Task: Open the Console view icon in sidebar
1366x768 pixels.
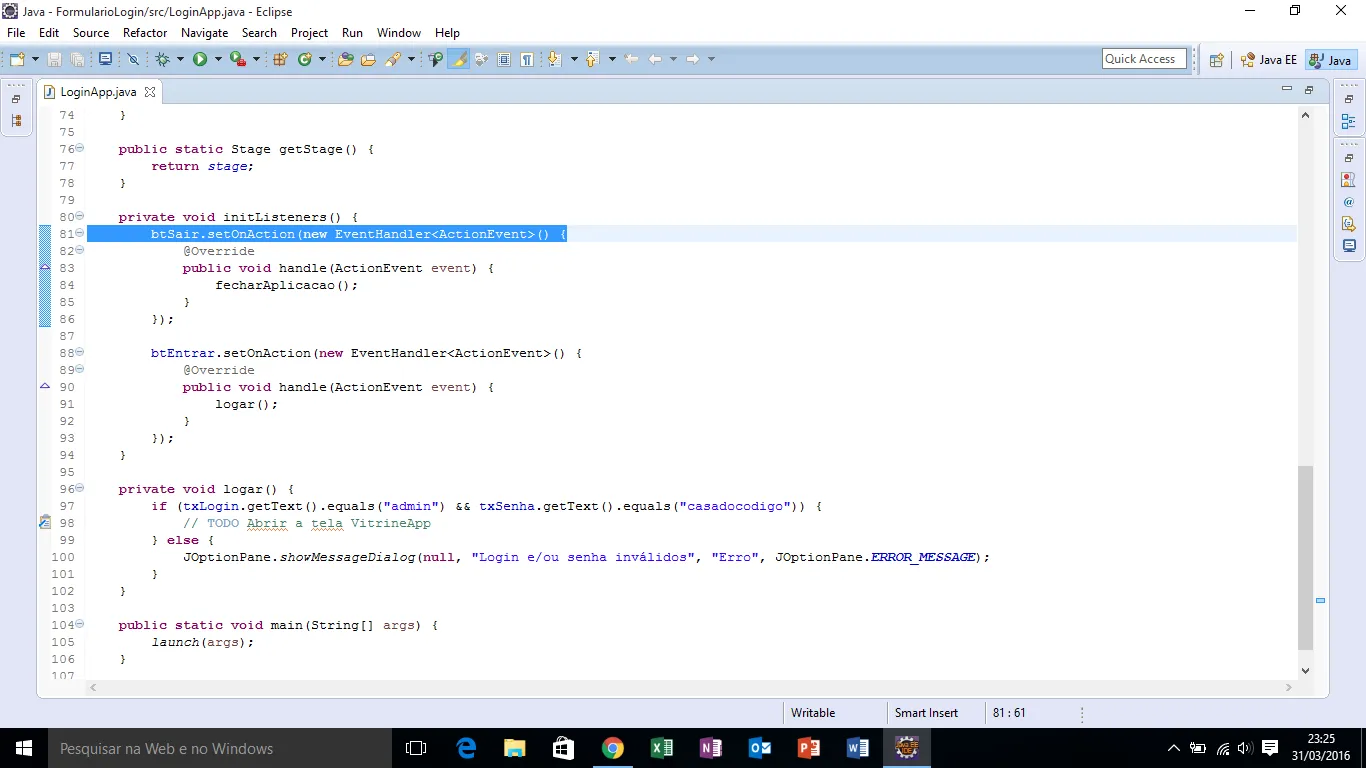Action: pyautogui.click(x=1348, y=246)
